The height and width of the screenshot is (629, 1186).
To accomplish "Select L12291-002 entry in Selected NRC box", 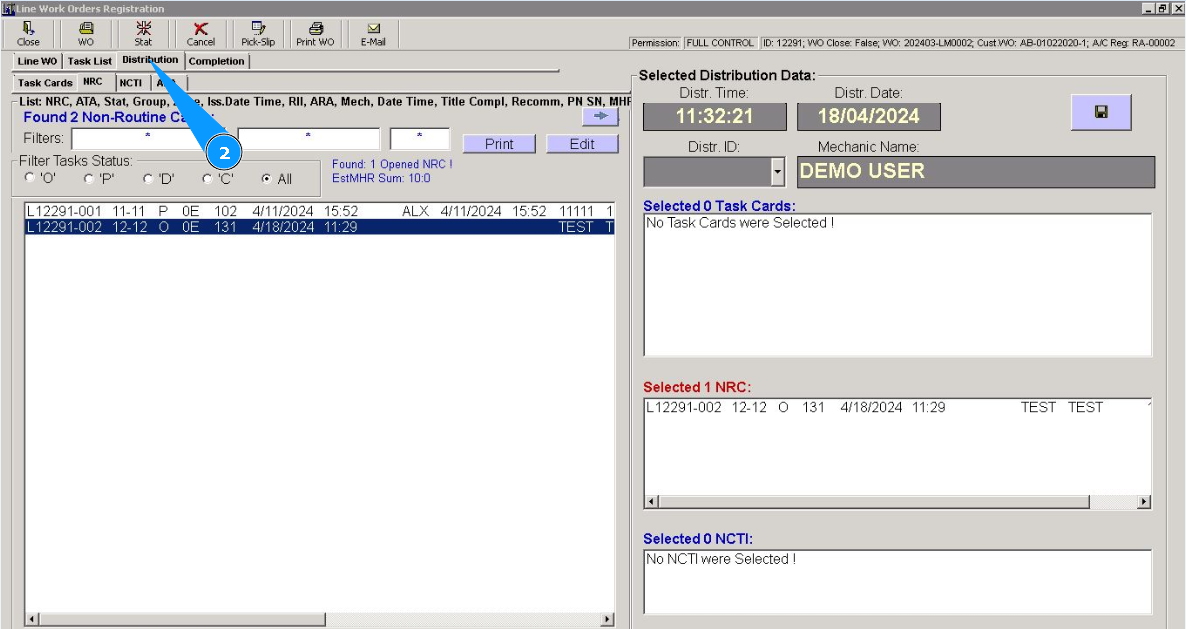I will [897, 407].
